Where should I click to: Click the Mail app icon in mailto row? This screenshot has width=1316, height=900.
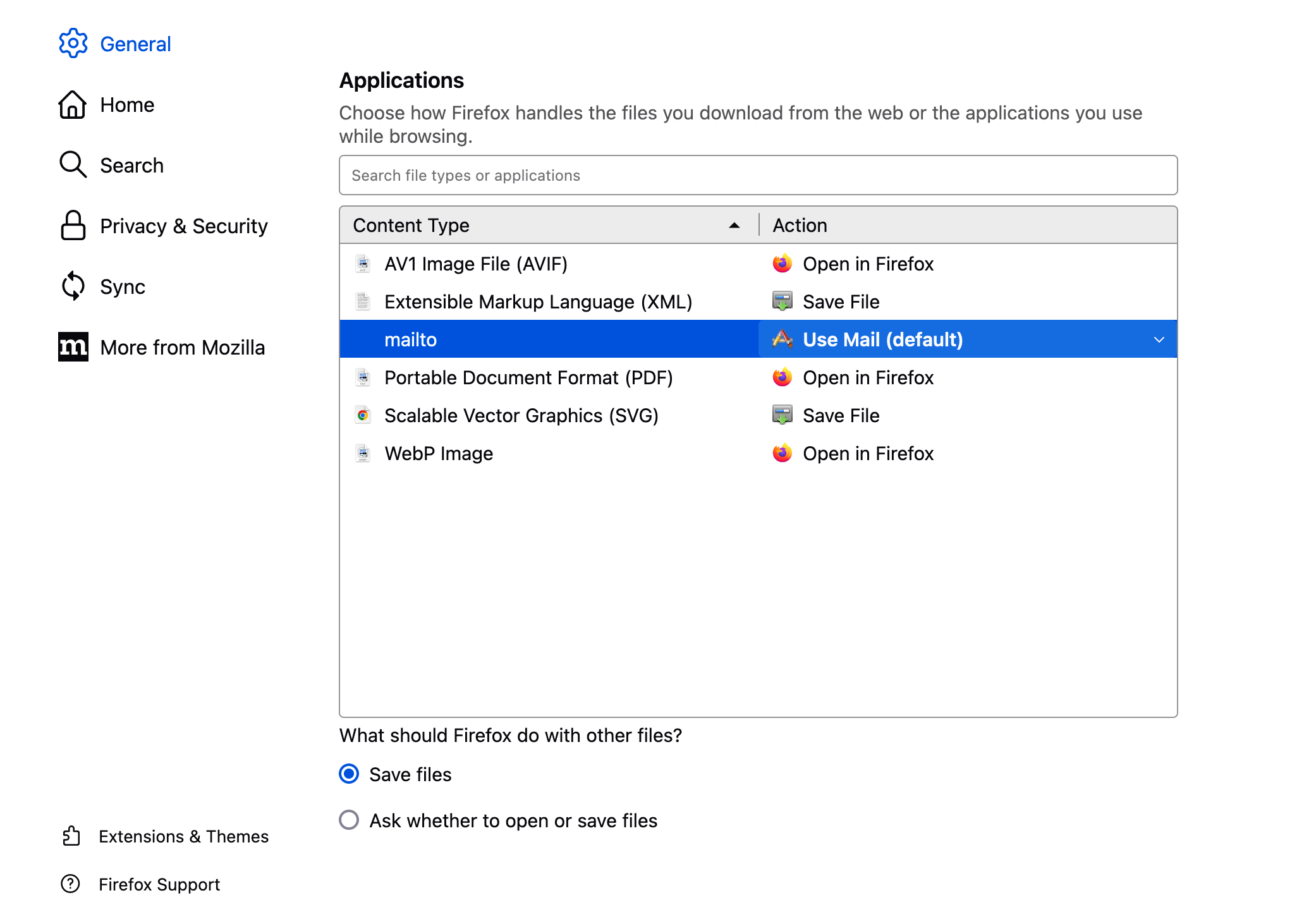pyautogui.click(x=783, y=339)
